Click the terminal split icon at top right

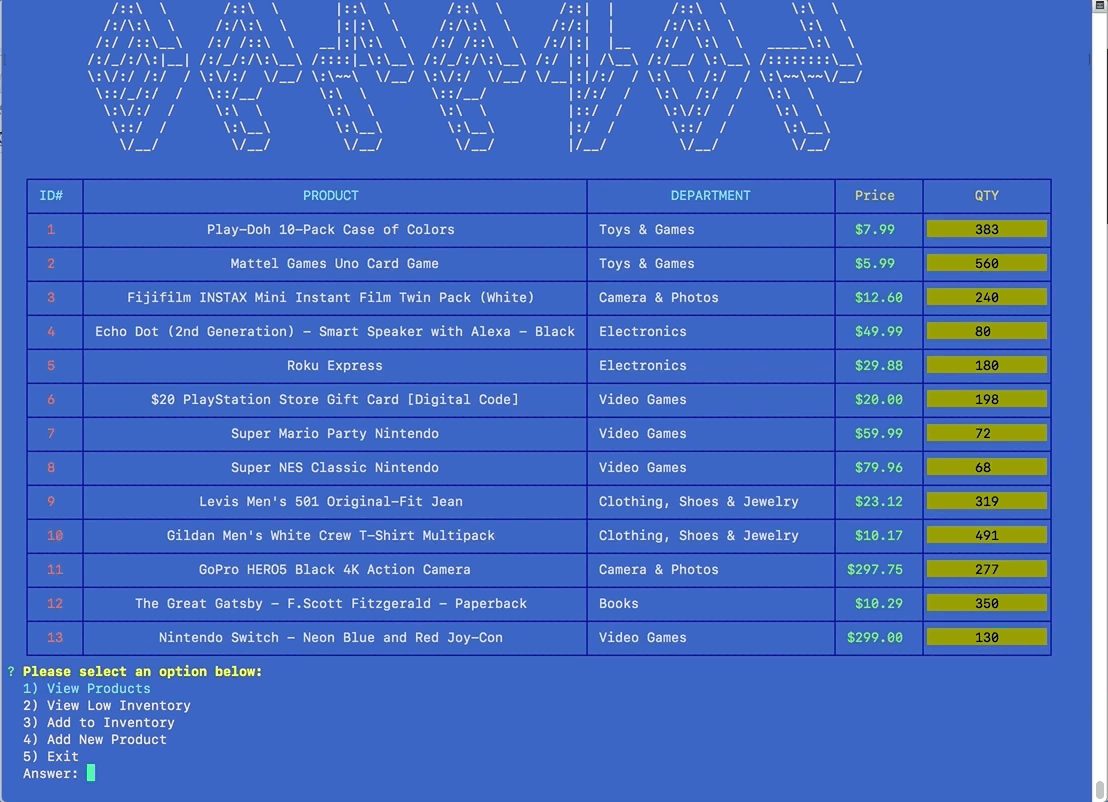tap(1100, 5)
